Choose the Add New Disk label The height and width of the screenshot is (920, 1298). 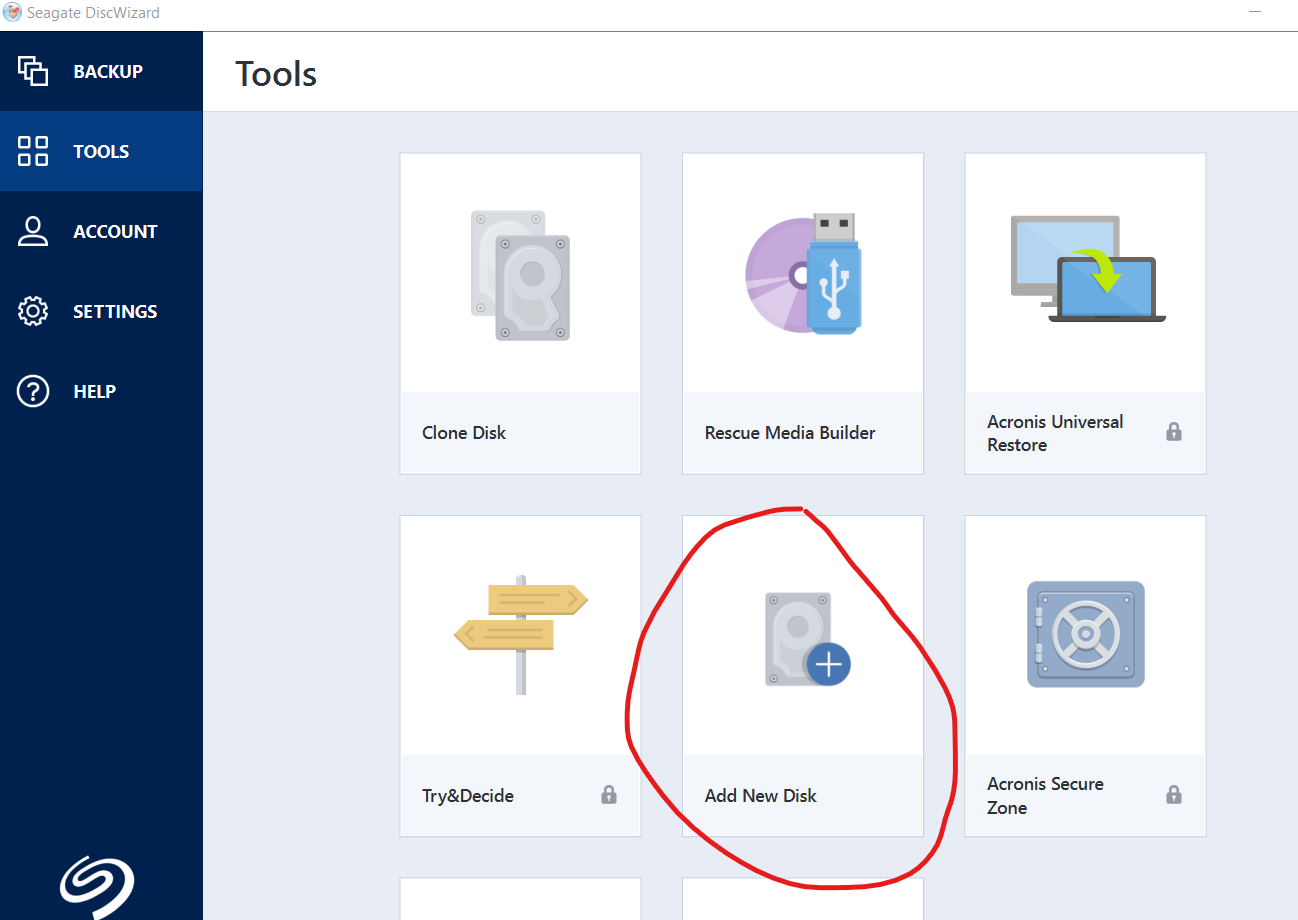point(761,796)
